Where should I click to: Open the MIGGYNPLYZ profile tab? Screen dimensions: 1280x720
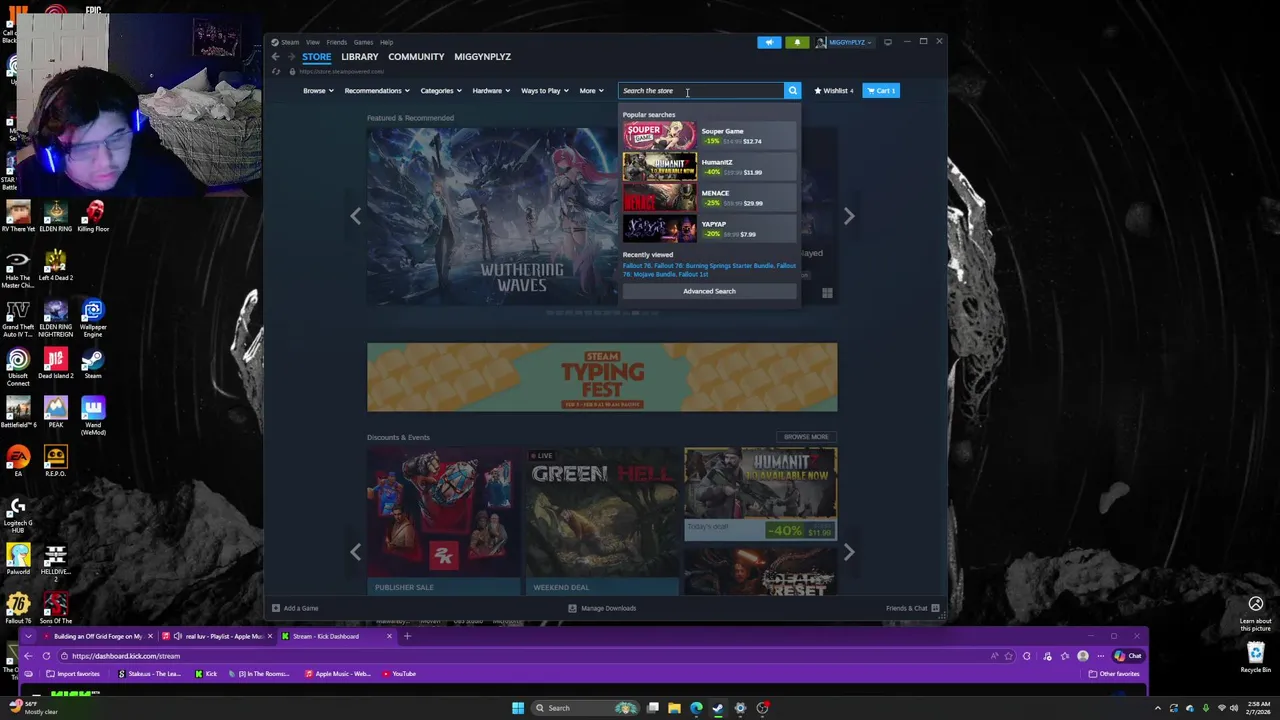[x=482, y=57]
